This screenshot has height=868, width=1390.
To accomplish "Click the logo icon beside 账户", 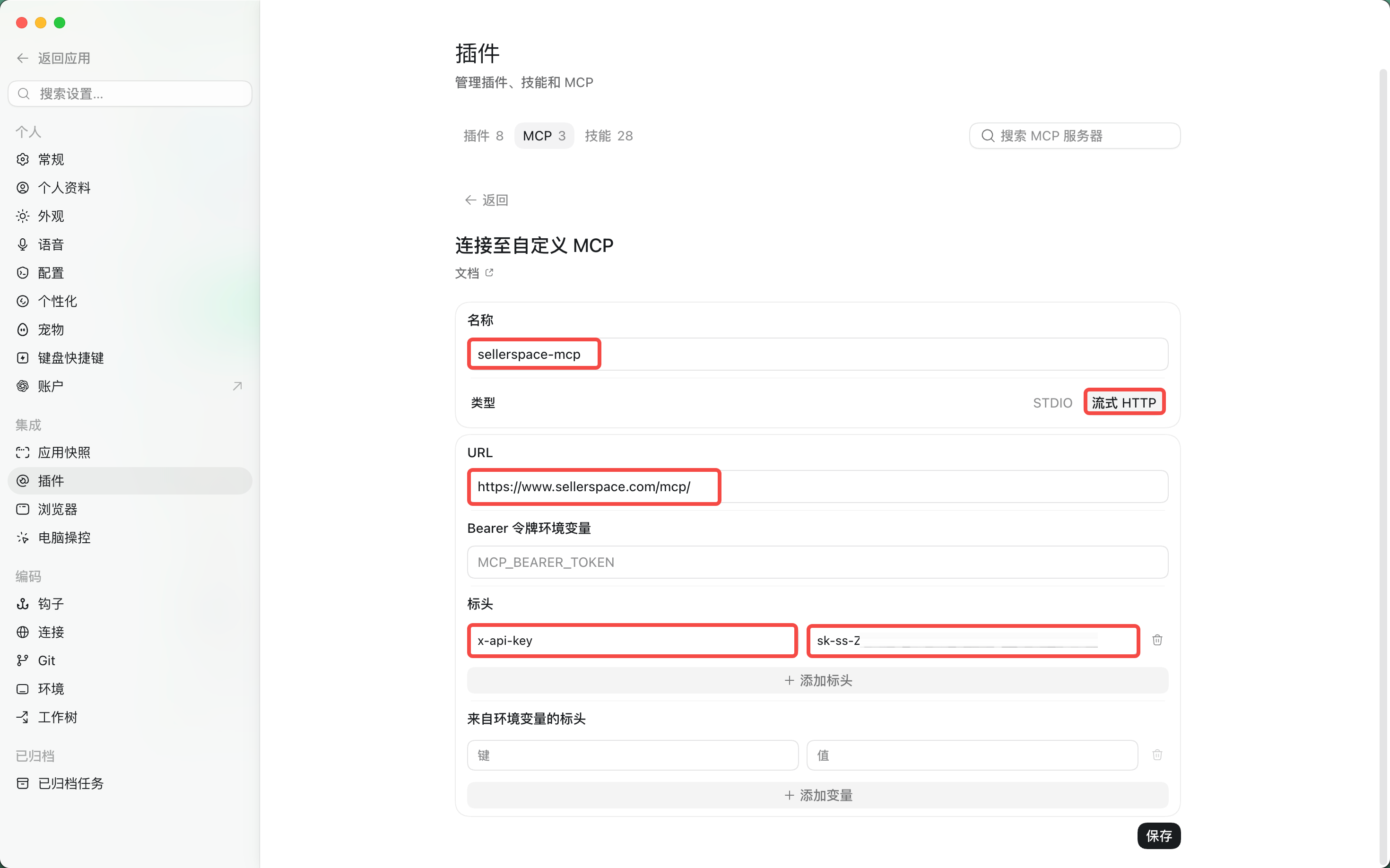I will click(x=23, y=386).
